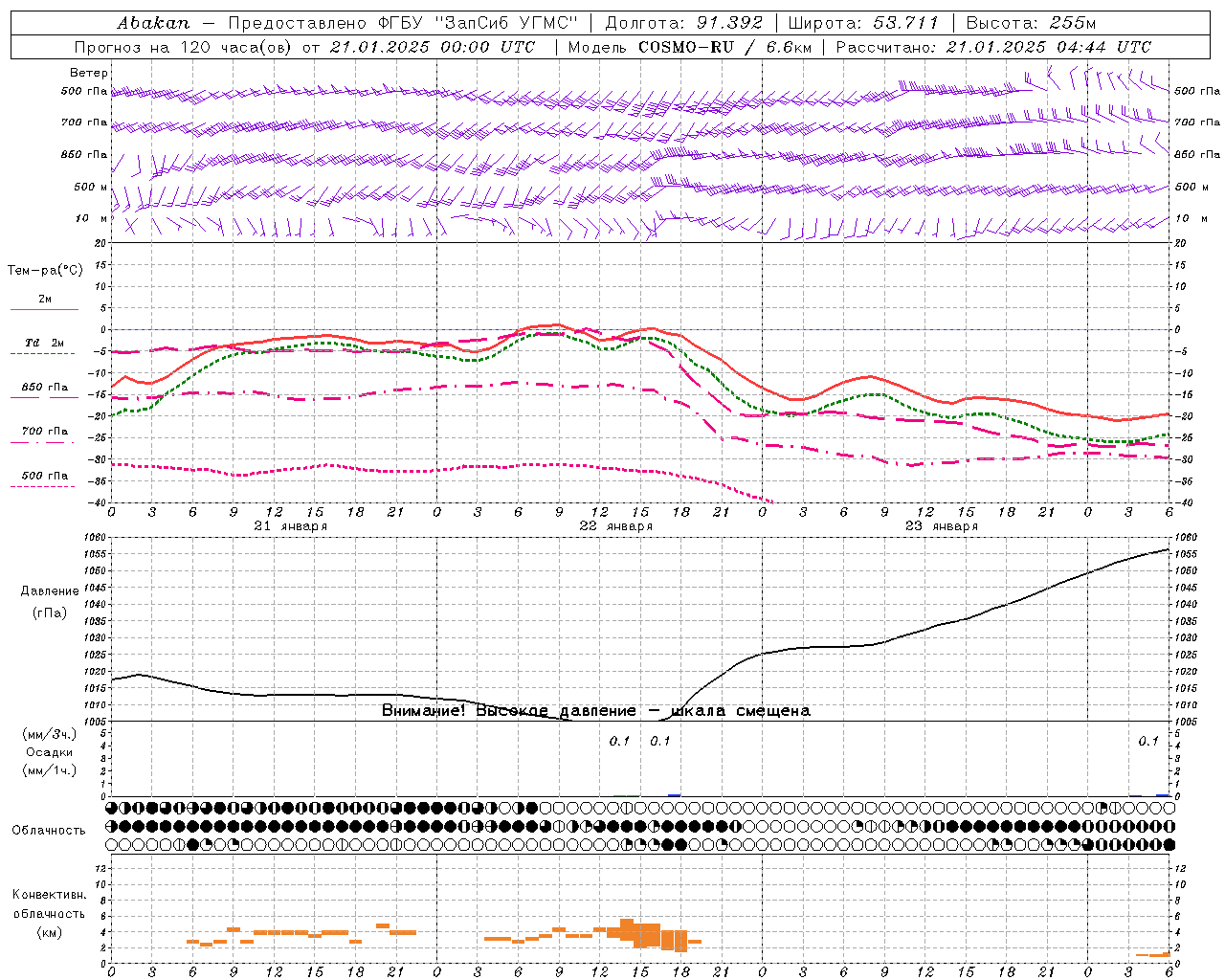Click the green dashed "Td 2м" legend line
The height and width of the screenshot is (980, 1225).
click(x=42, y=353)
